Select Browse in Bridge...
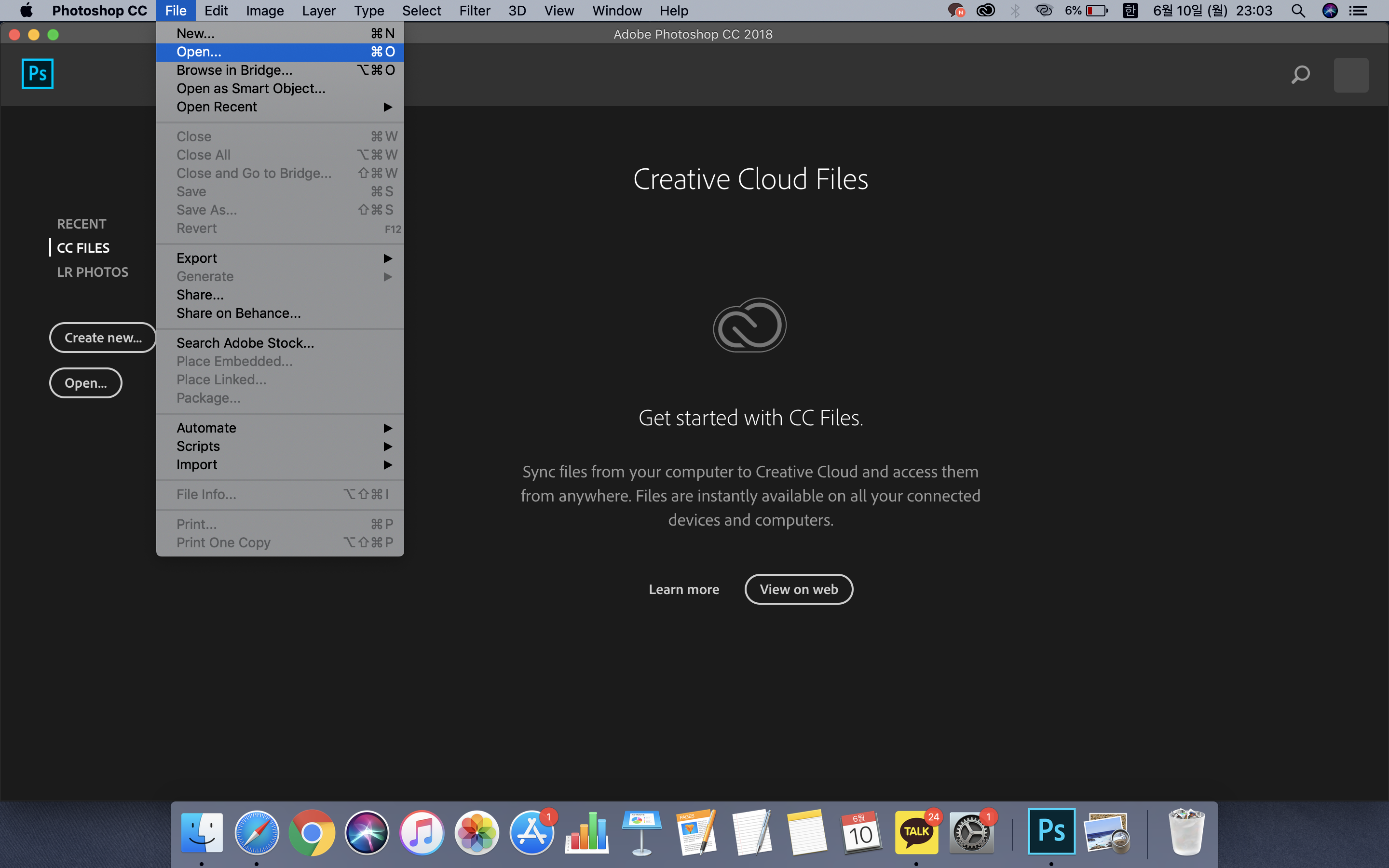 point(280,70)
